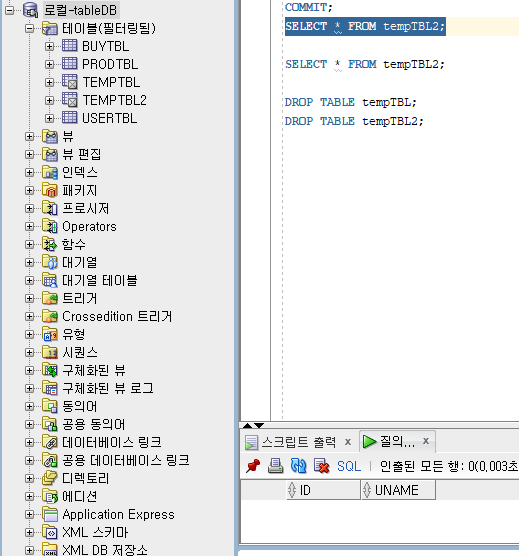
Task: Select the Crossedition 트리거 tree item
Action: pos(117,316)
